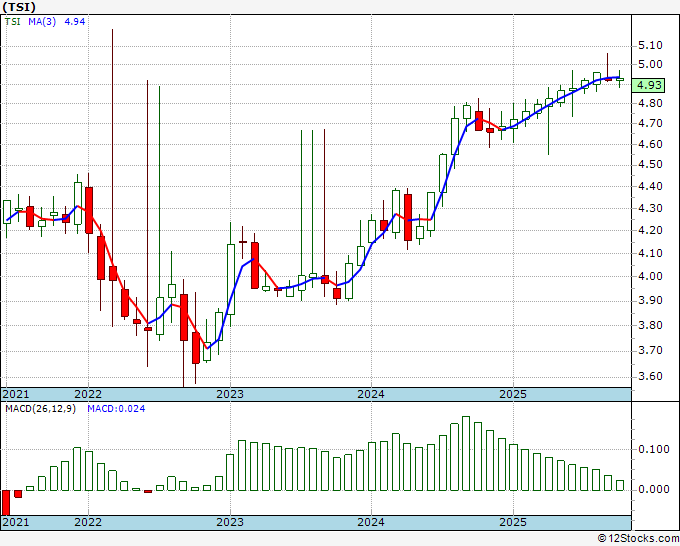Click 2023 on the price chart time axis
Screen dimensions: 680x546
[230, 394]
